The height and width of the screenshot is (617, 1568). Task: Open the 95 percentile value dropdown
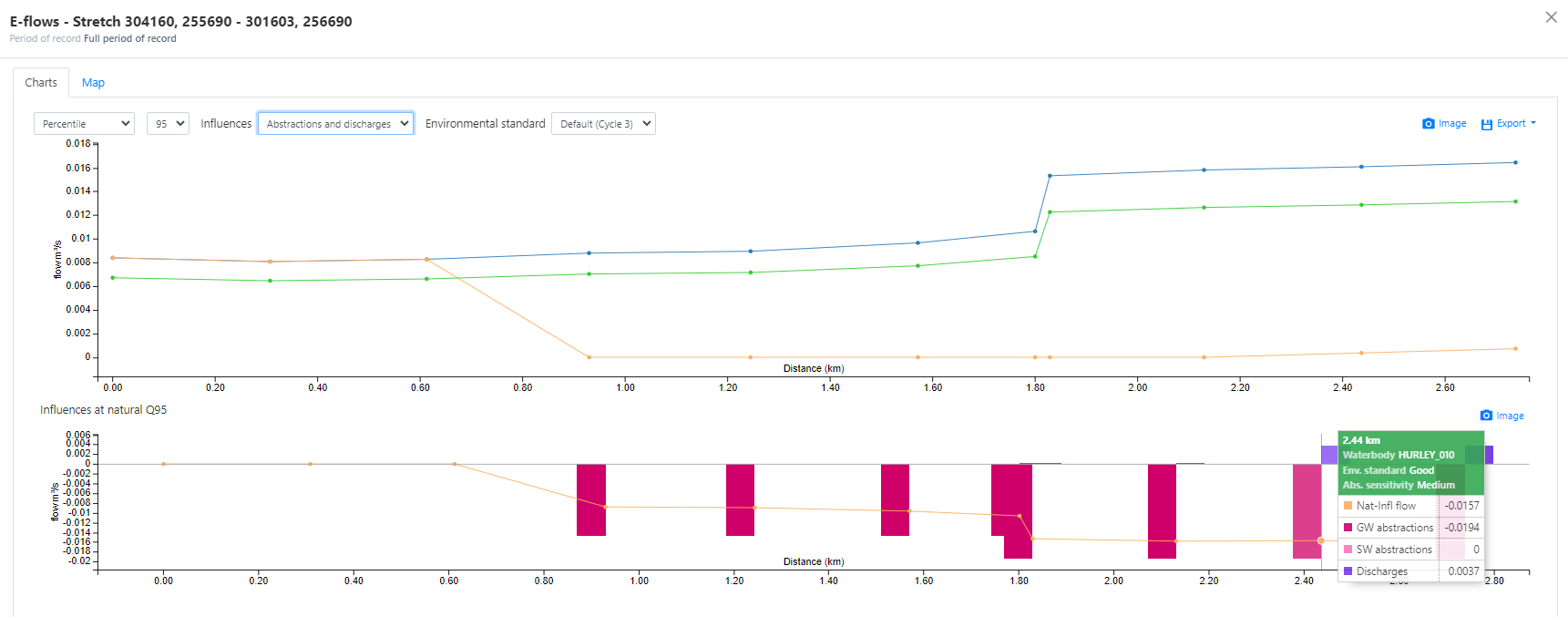(168, 124)
